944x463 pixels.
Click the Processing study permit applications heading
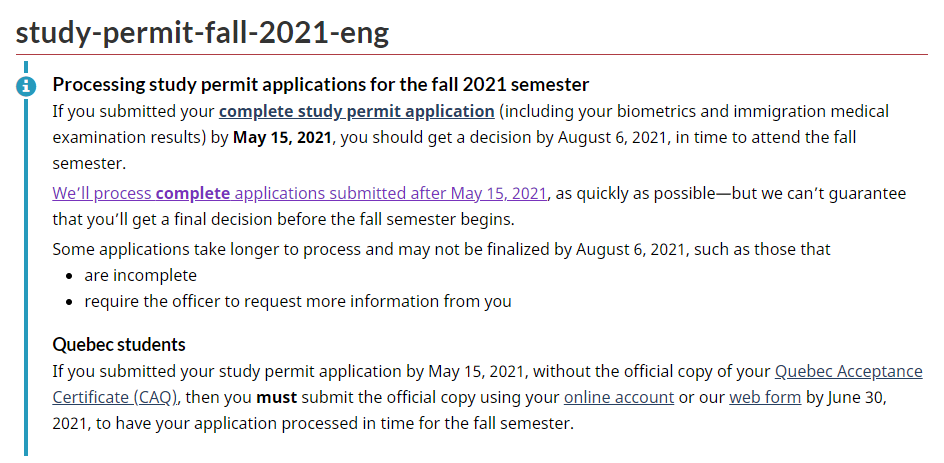tap(320, 84)
